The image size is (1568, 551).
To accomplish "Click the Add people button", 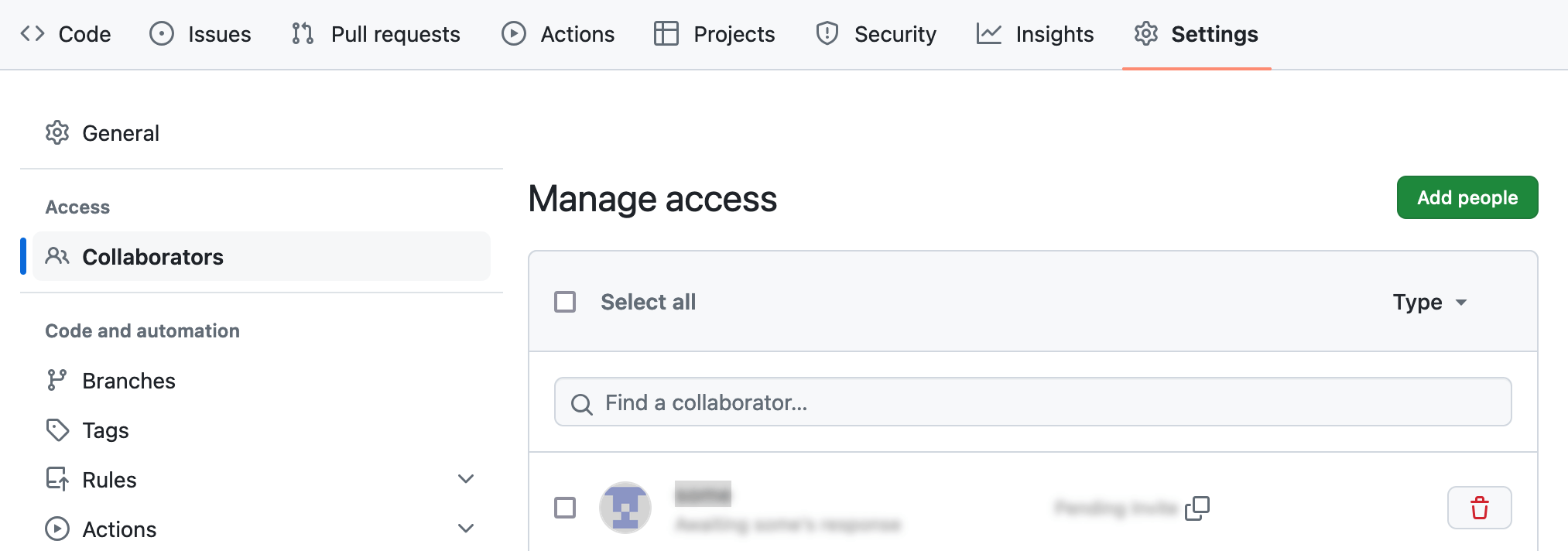I will 1467,197.
